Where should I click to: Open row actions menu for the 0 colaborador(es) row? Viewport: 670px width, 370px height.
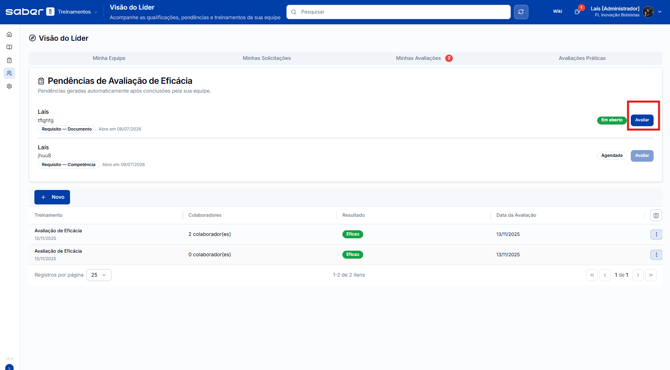point(656,255)
